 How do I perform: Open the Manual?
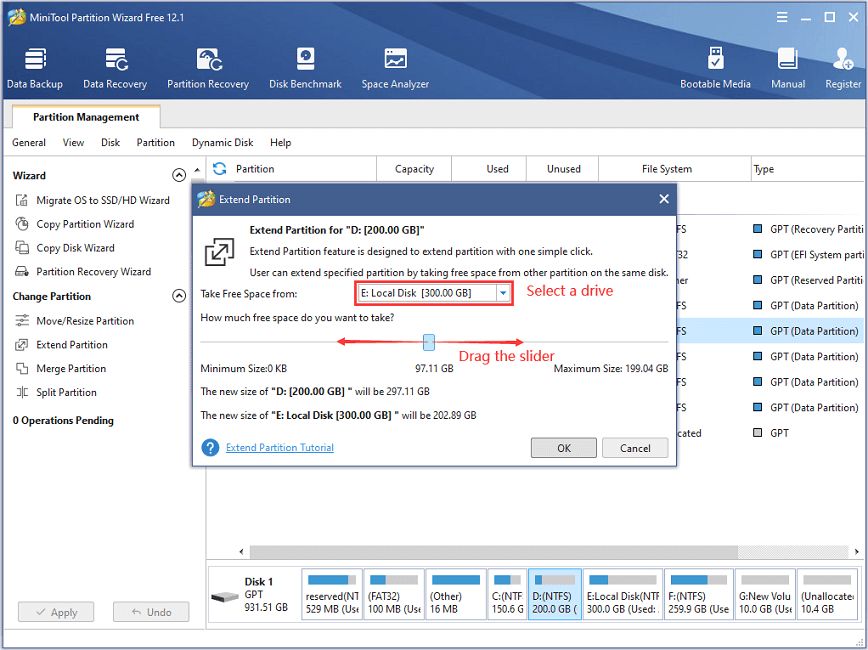788,69
